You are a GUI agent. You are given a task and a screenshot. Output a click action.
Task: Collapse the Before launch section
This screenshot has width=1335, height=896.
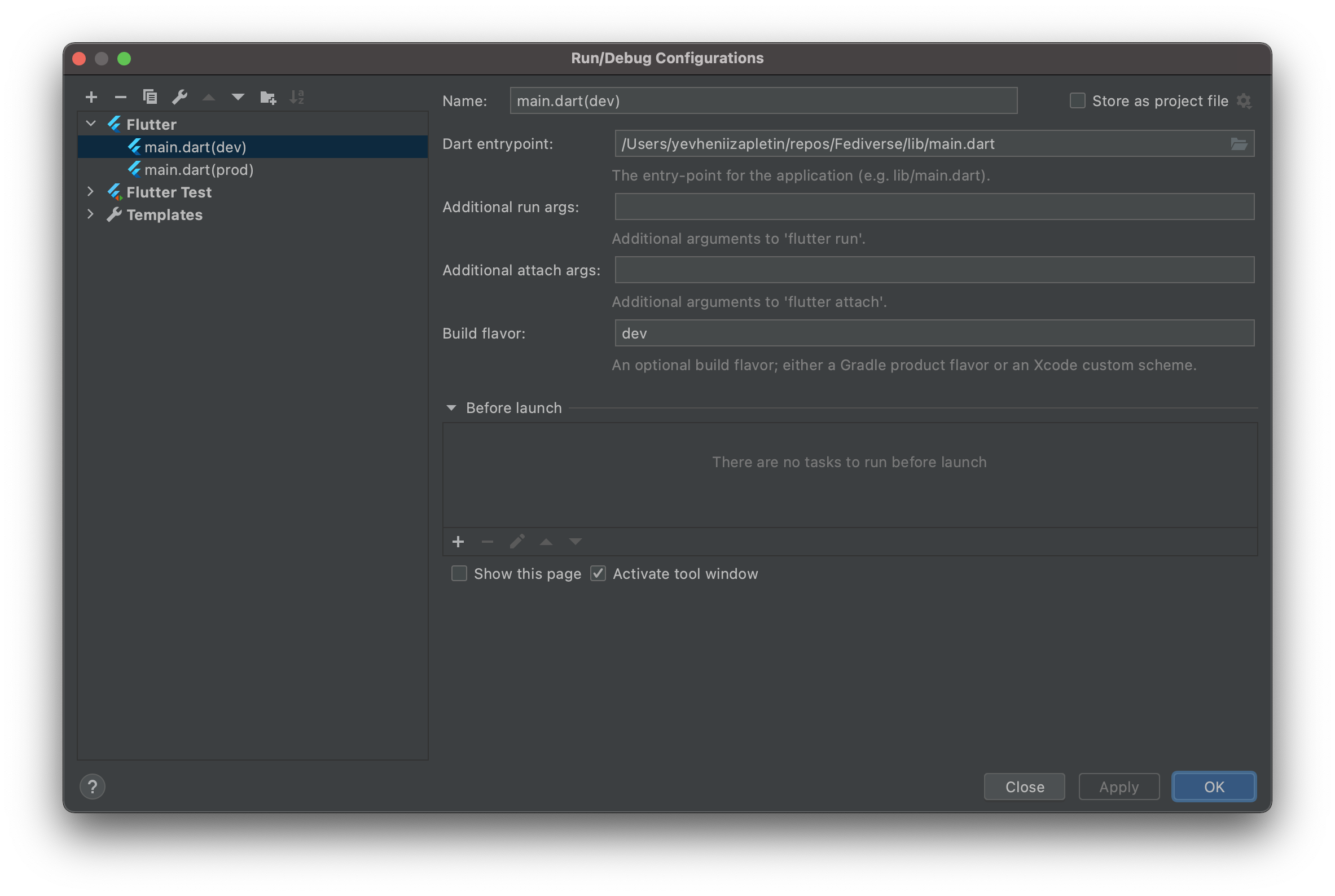coord(451,408)
